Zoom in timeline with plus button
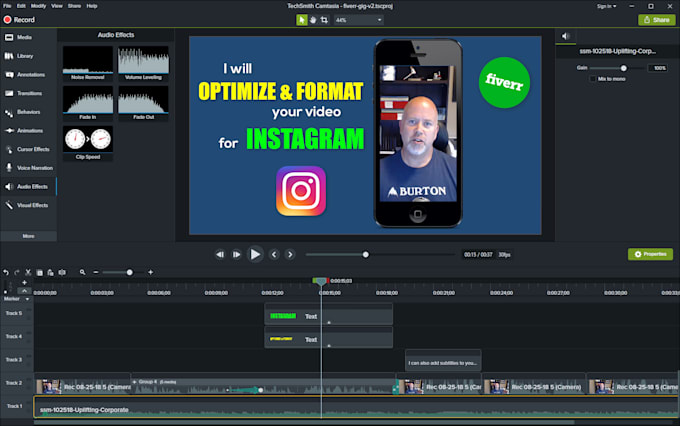This screenshot has height=426, width=680. 150,272
